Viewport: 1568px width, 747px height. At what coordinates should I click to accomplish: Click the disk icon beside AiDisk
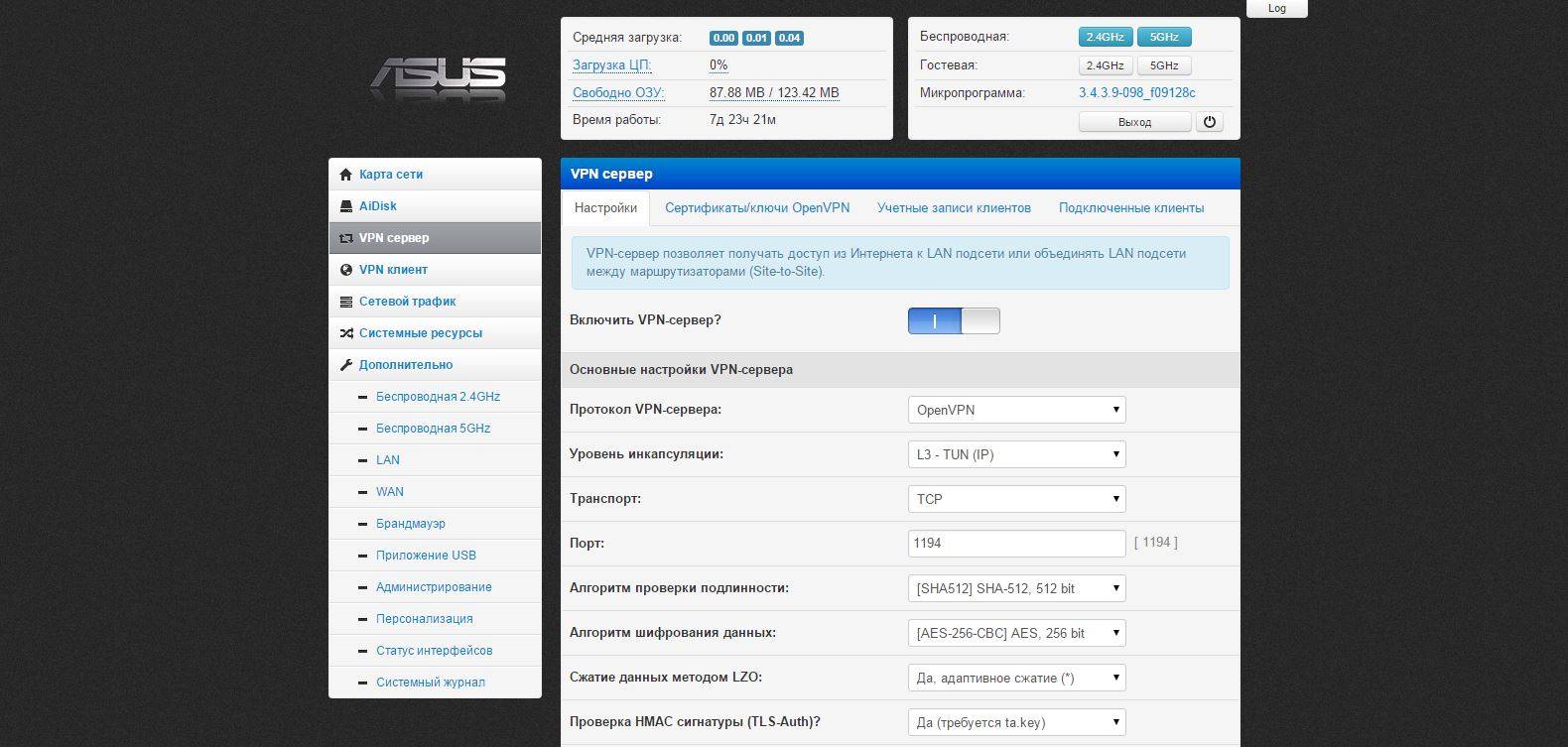click(345, 206)
